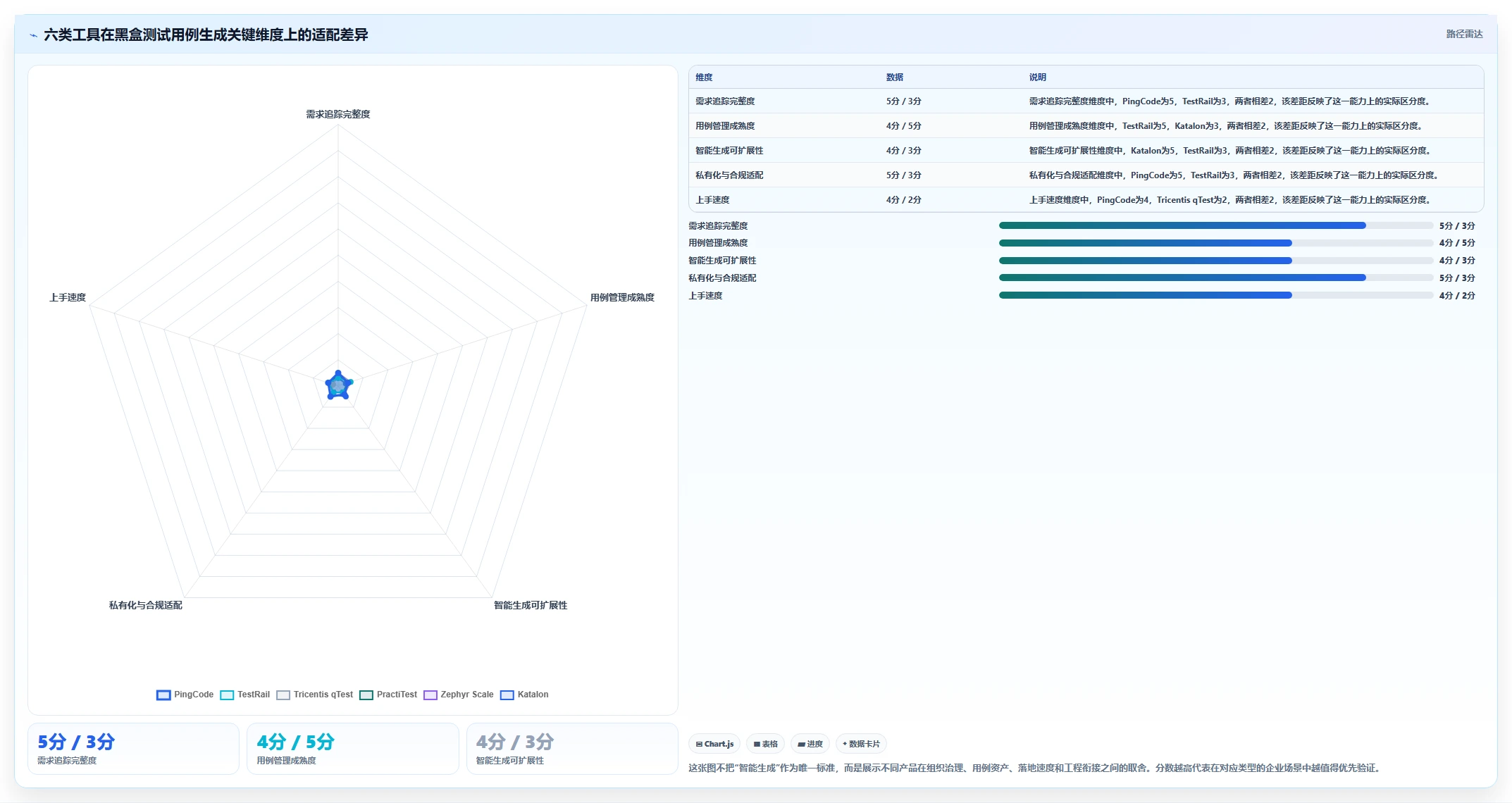Click radar axis label 需求追踪完整度
This screenshot has height=803, width=1512.
coord(338,114)
